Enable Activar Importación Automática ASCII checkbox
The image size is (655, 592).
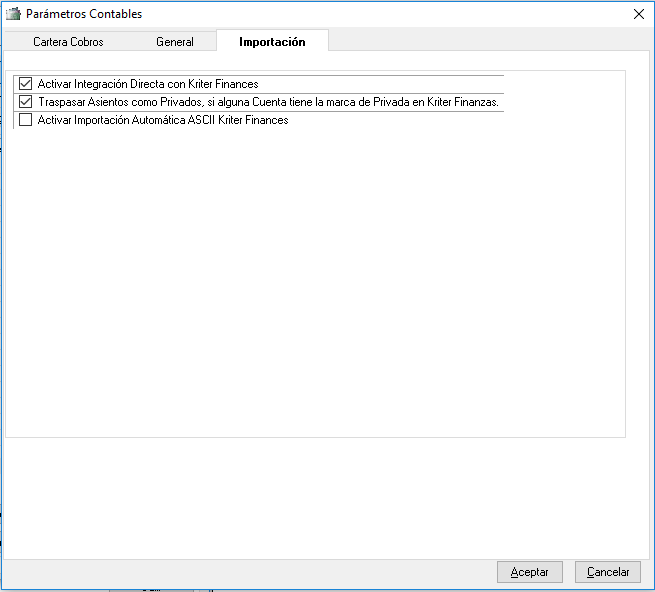point(25,120)
